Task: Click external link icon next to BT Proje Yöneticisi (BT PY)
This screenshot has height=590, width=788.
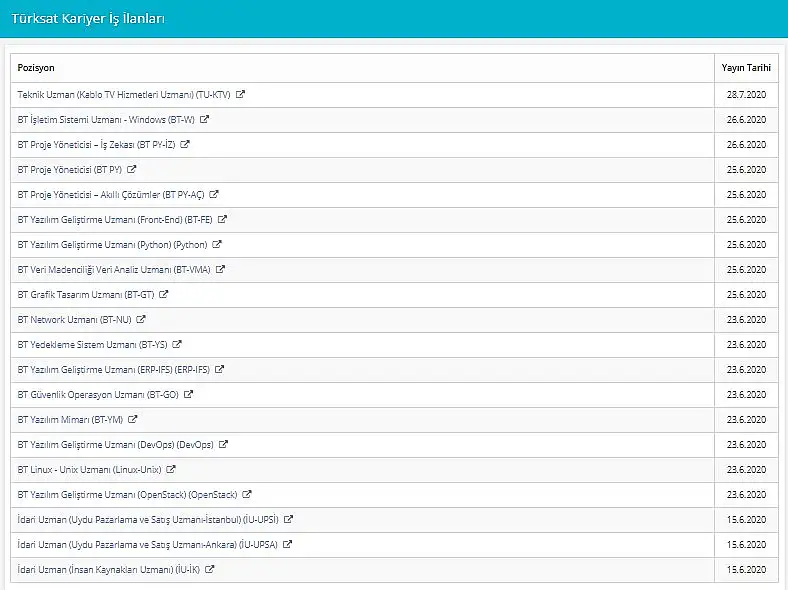Action: [x=132, y=169]
